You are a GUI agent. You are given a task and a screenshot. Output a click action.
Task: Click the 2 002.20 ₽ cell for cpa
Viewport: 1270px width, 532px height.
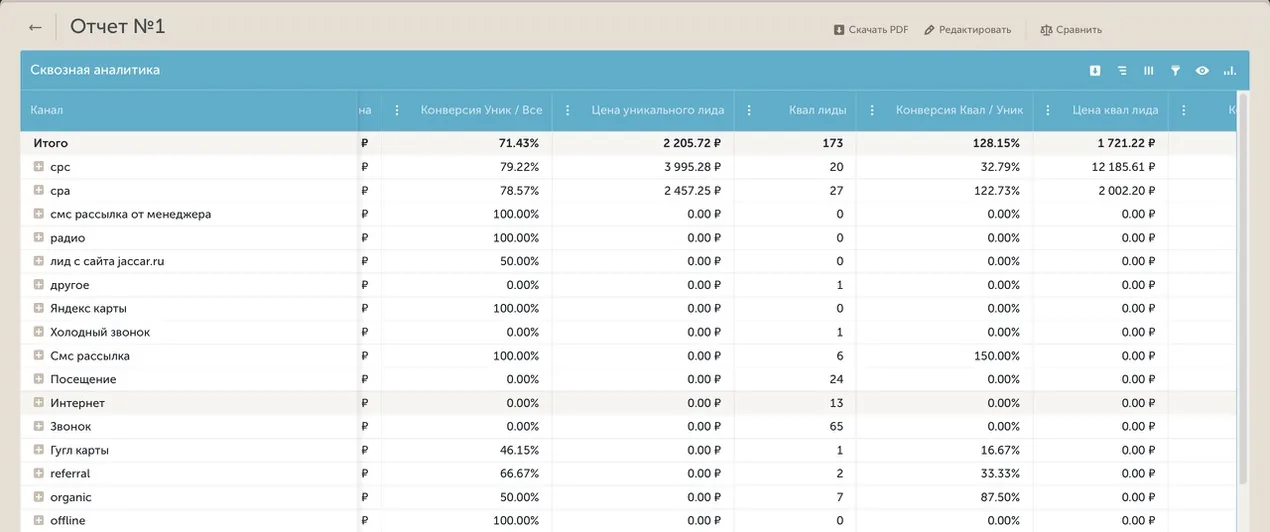pos(1128,190)
